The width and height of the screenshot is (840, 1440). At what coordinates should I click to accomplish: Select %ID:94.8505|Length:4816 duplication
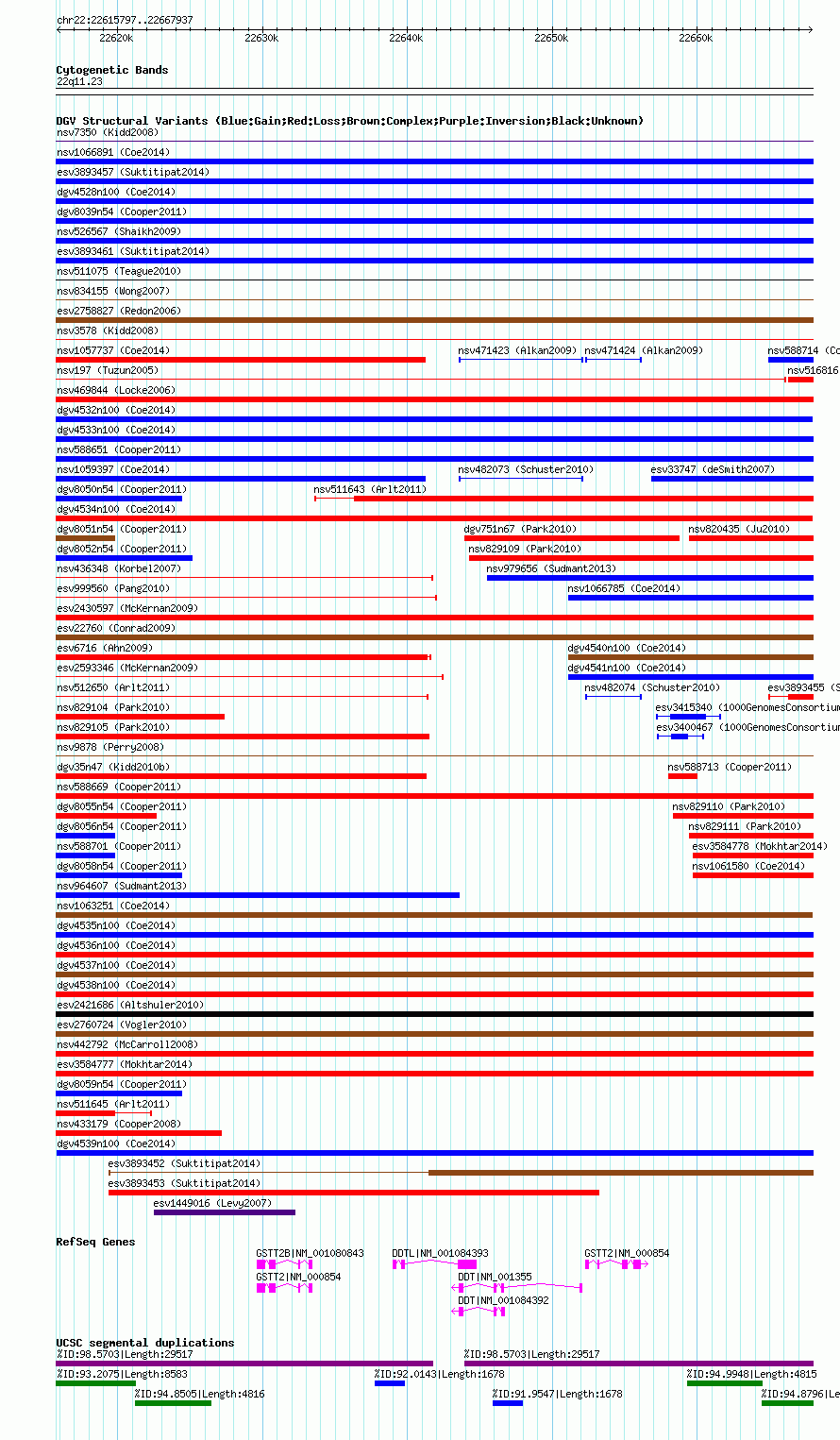pyautogui.click(x=199, y=1394)
